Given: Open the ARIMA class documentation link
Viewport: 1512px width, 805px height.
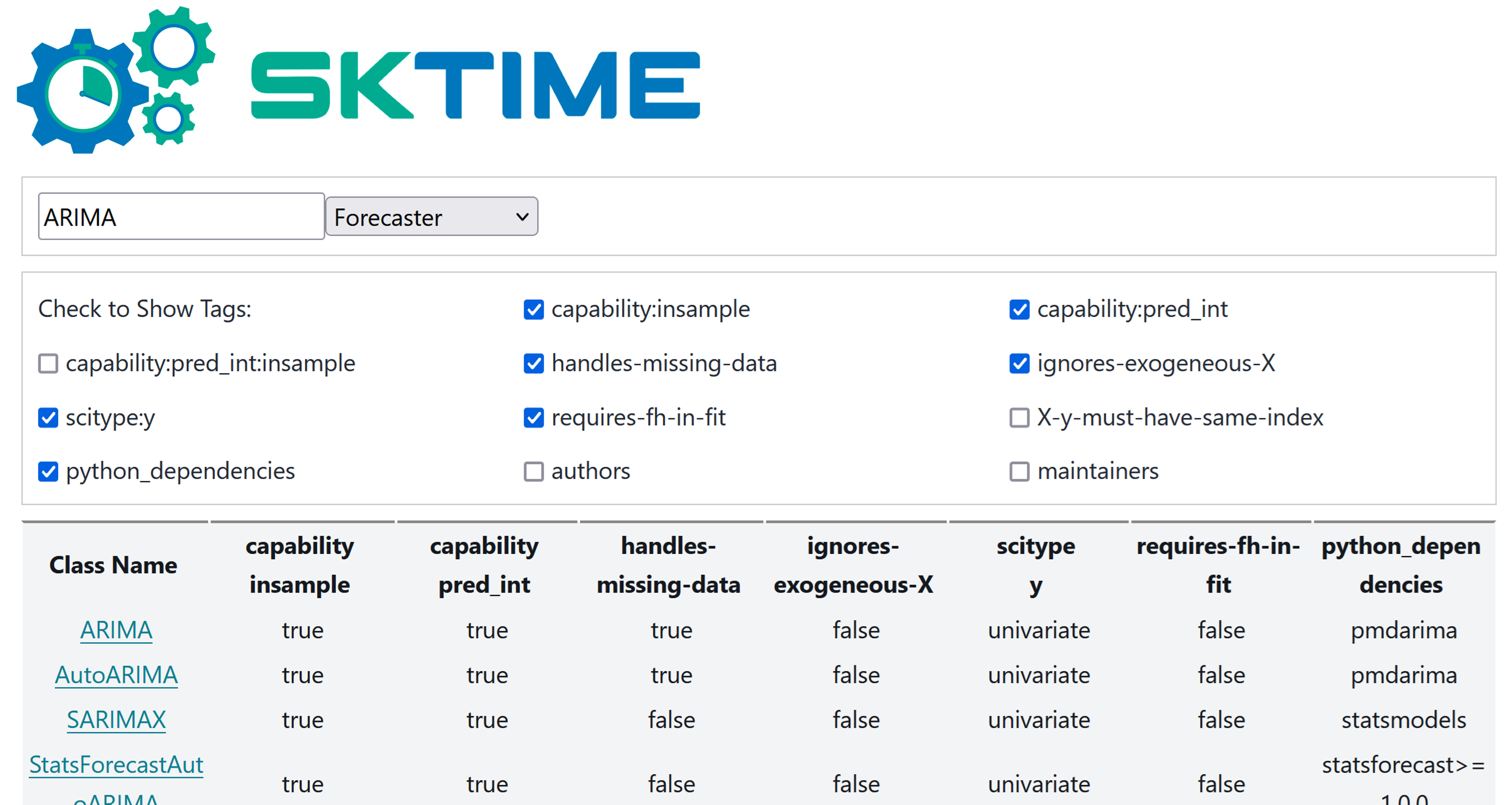Looking at the screenshot, I should (x=115, y=629).
